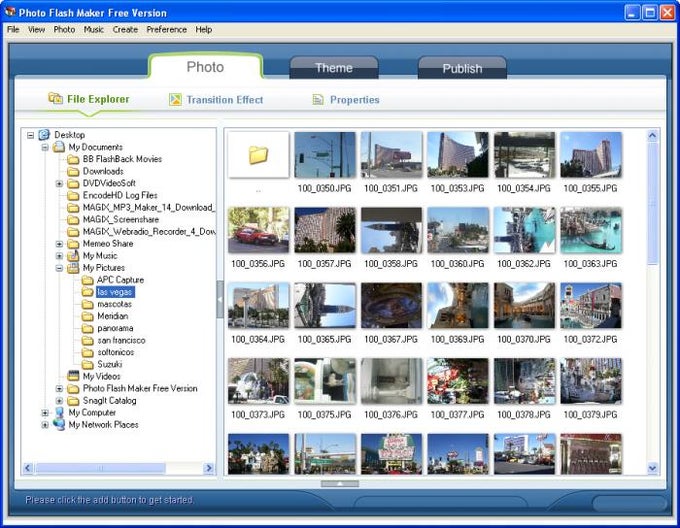Viewport: 680px width, 528px height.
Task: Open Properties section
Action: 346,100
